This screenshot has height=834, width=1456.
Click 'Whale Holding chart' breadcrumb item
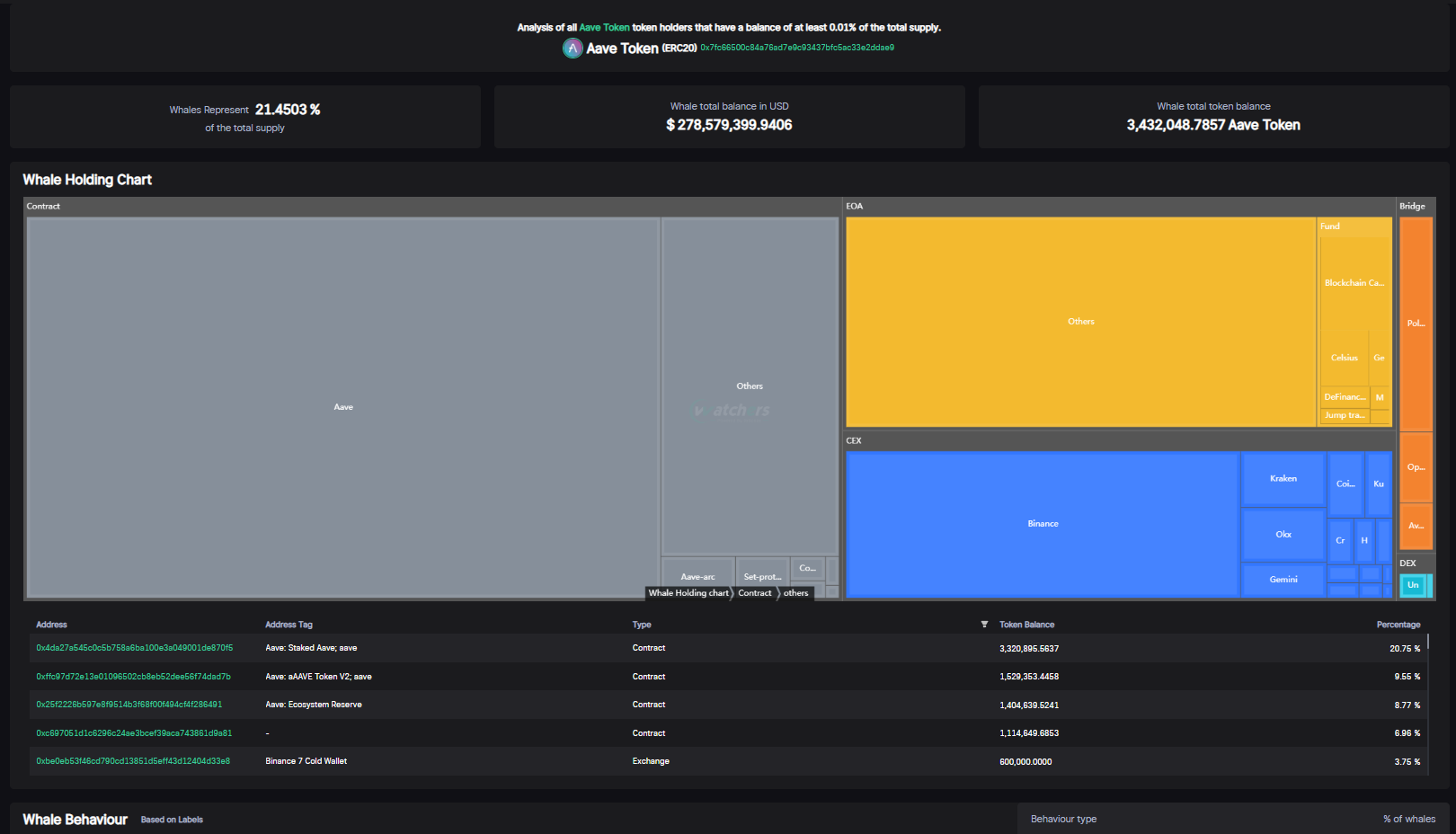coord(688,593)
